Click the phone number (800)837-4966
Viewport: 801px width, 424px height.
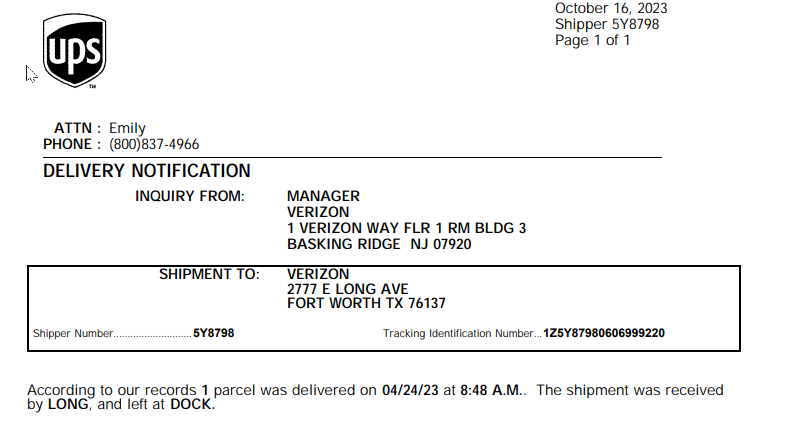[x=154, y=145]
